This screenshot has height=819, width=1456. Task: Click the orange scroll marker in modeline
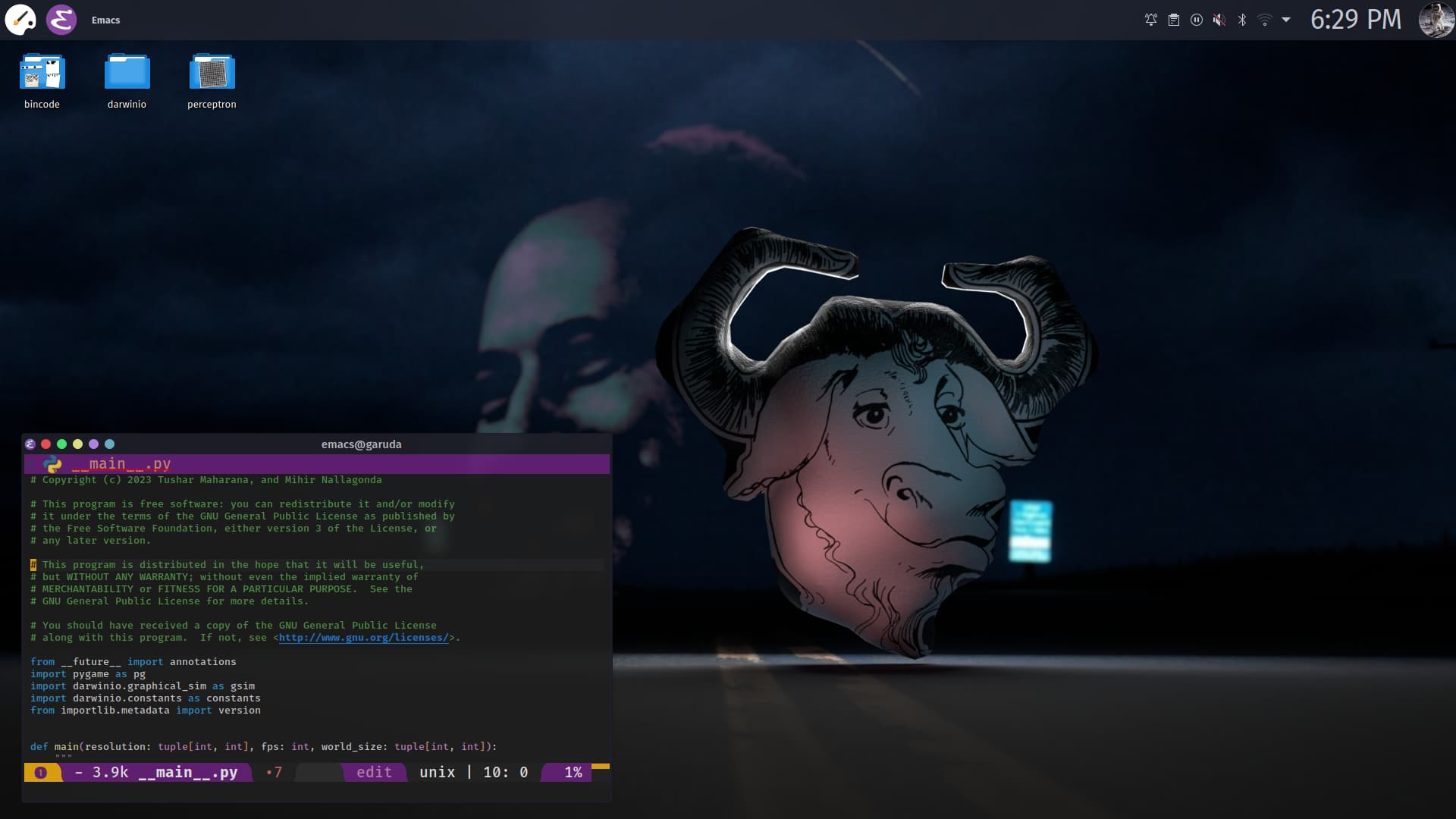[601, 767]
